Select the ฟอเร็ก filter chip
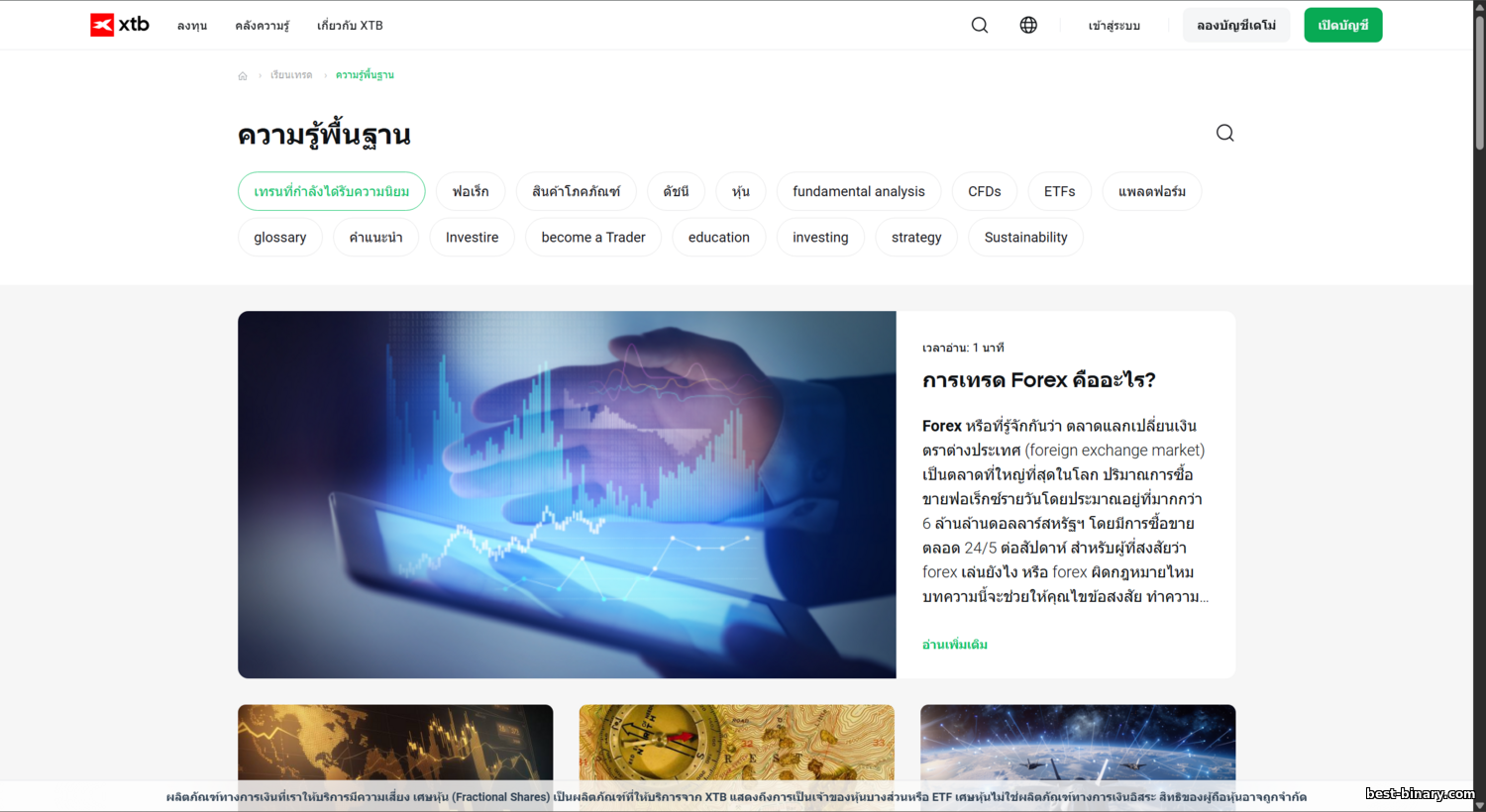The height and width of the screenshot is (812, 1486). pyautogui.click(x=471, y=191)
